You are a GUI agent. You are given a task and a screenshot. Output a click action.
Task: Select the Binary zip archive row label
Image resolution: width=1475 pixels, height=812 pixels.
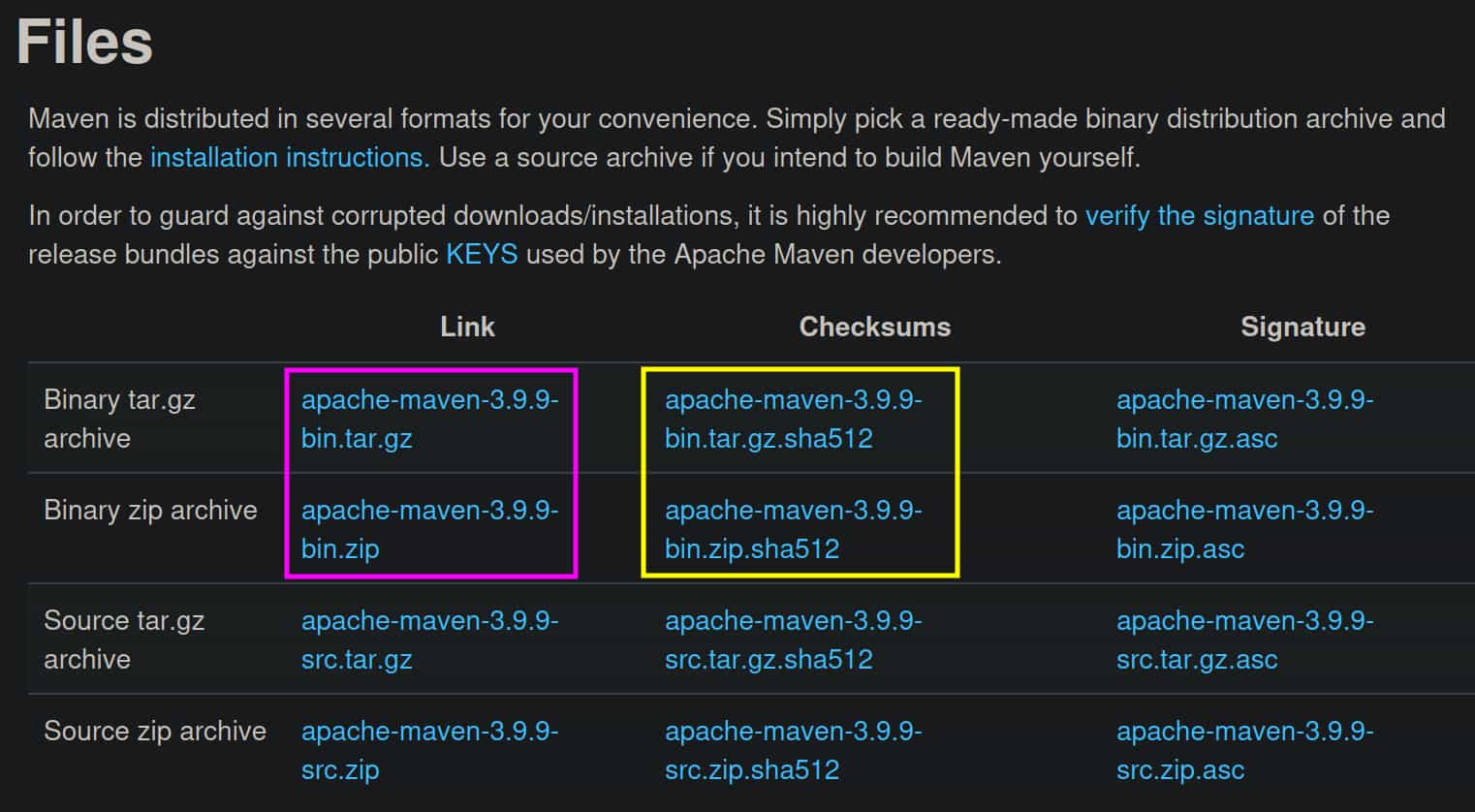coord(150,510)
